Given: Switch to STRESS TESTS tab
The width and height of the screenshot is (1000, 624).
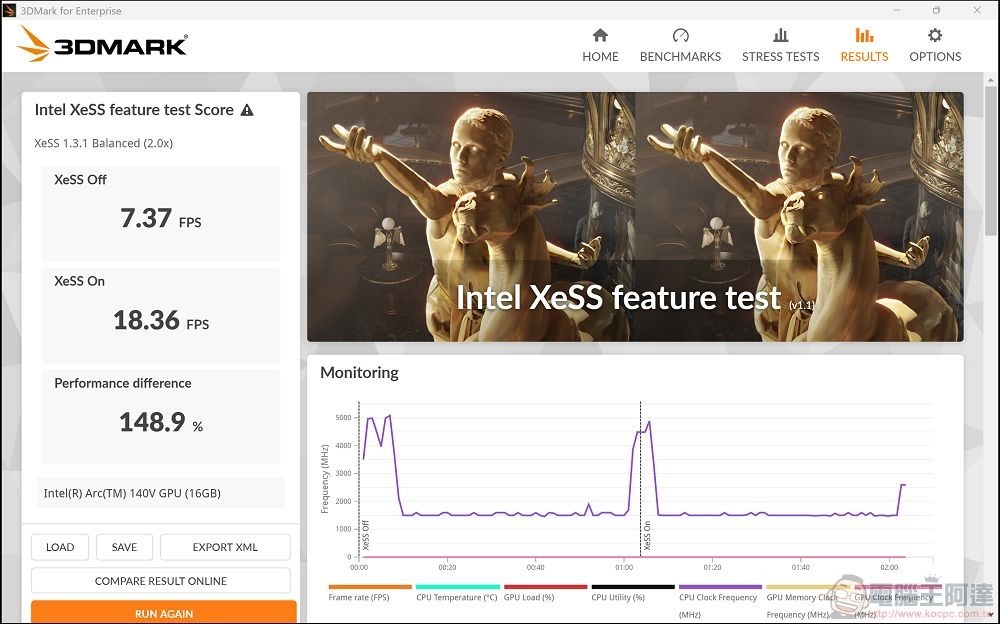Looking at the screenshot, I should coord(781,45).
